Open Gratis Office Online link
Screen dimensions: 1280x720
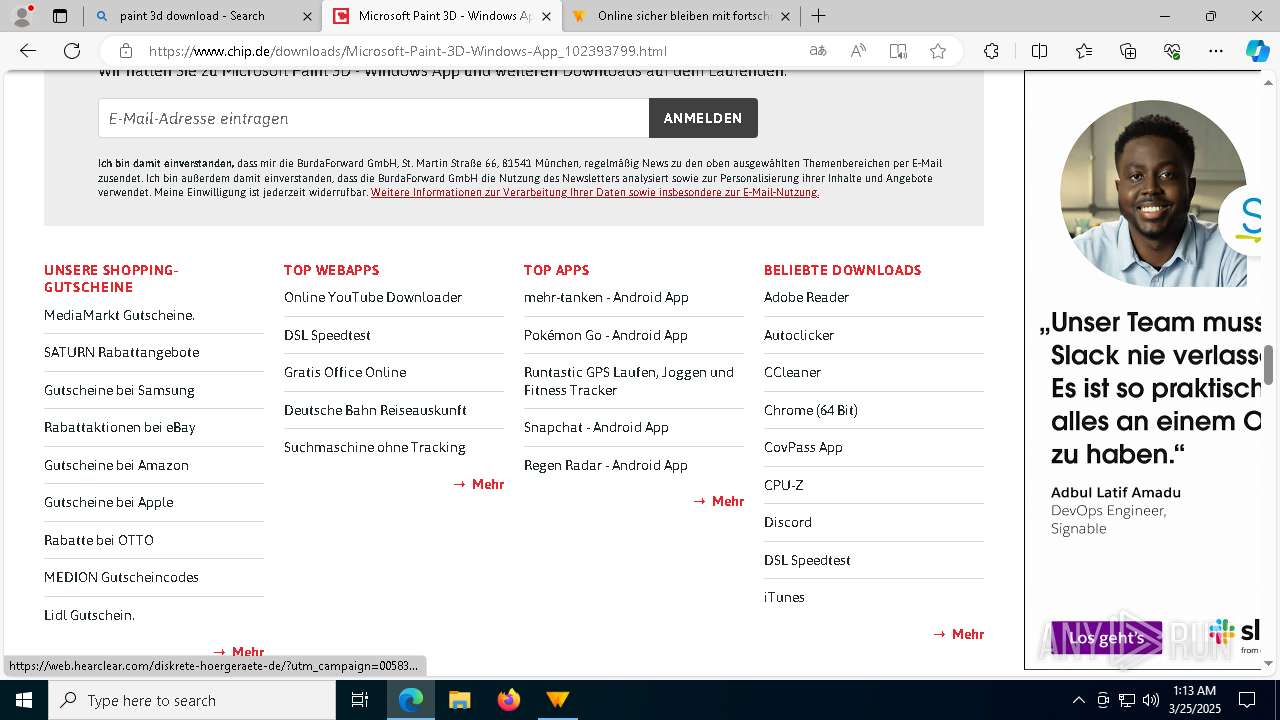coord(345,372)
